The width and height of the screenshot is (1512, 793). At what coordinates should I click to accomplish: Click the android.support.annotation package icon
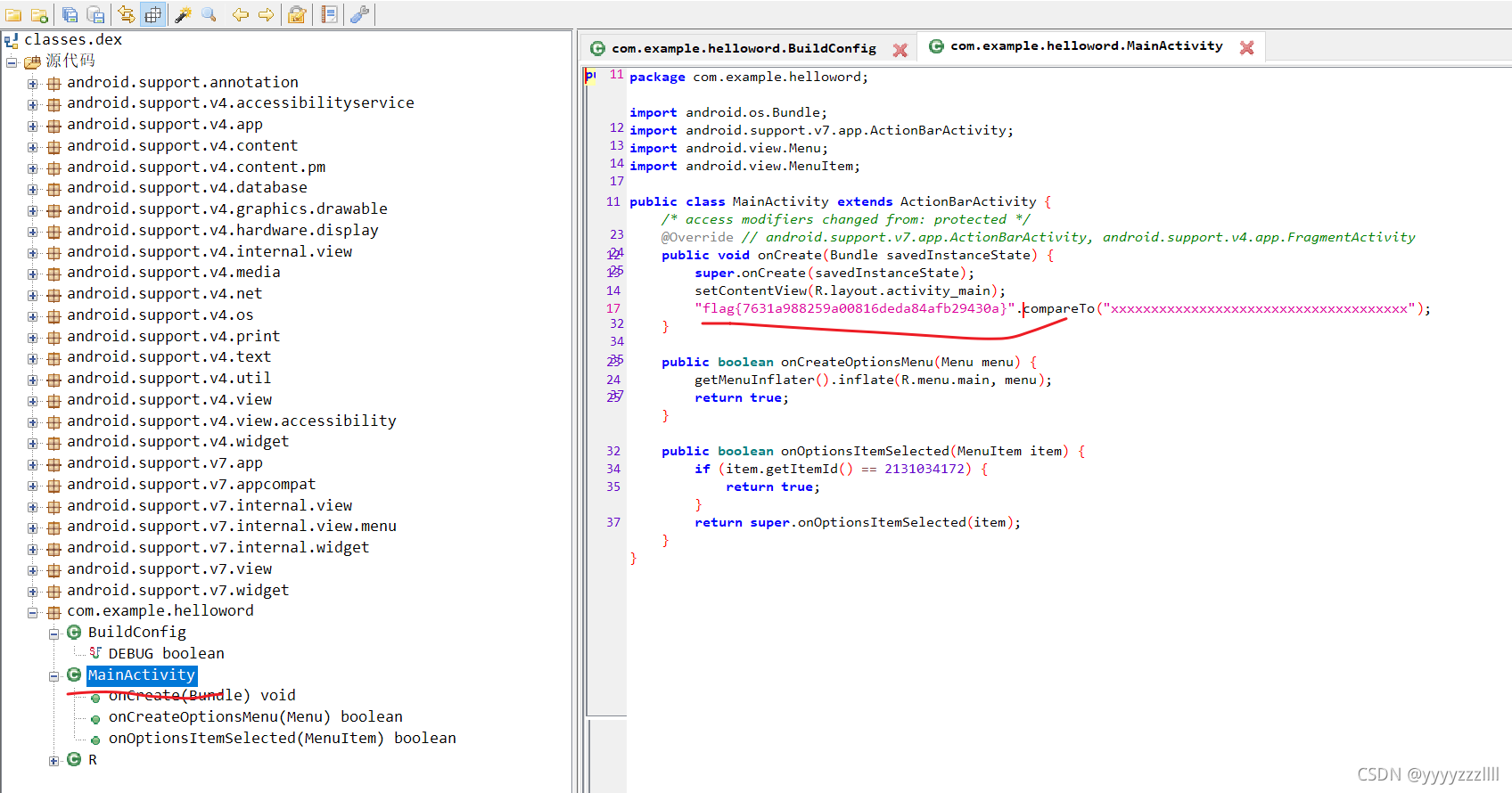[x=53, y=83]
